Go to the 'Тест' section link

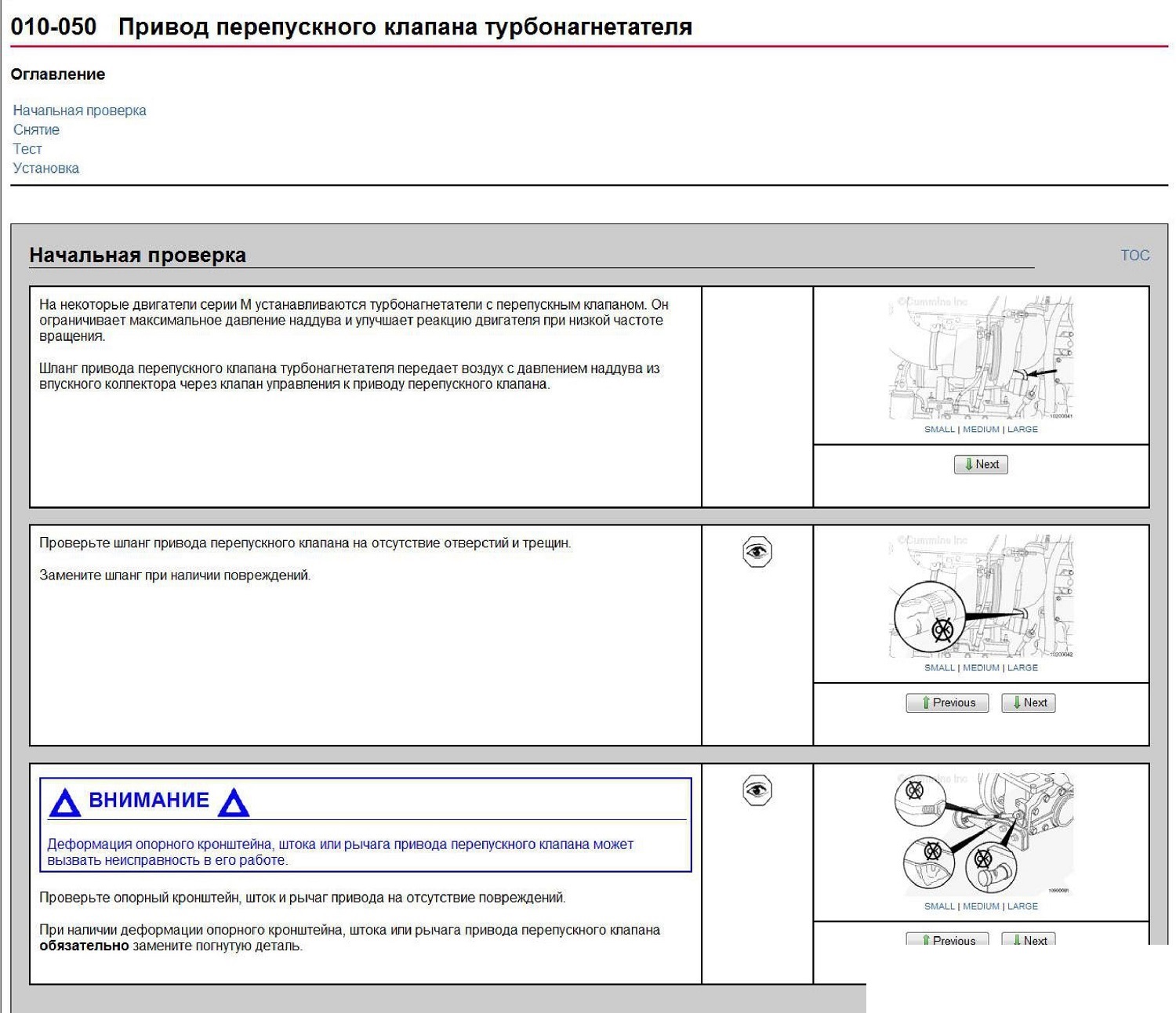pos(27,149)
